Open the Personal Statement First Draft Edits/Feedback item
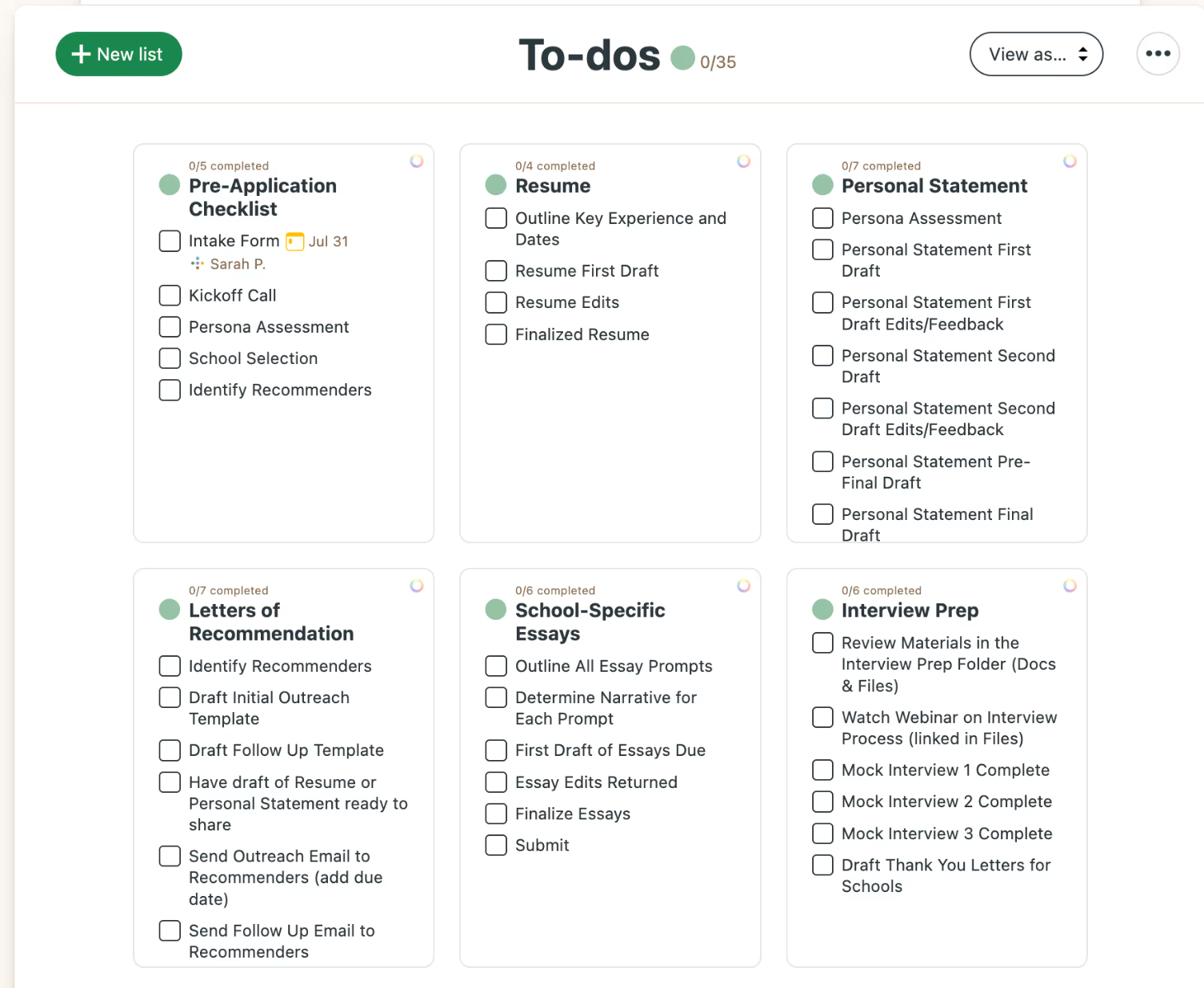Screen dimensions: 1204x988 click(x=936, y=313)
